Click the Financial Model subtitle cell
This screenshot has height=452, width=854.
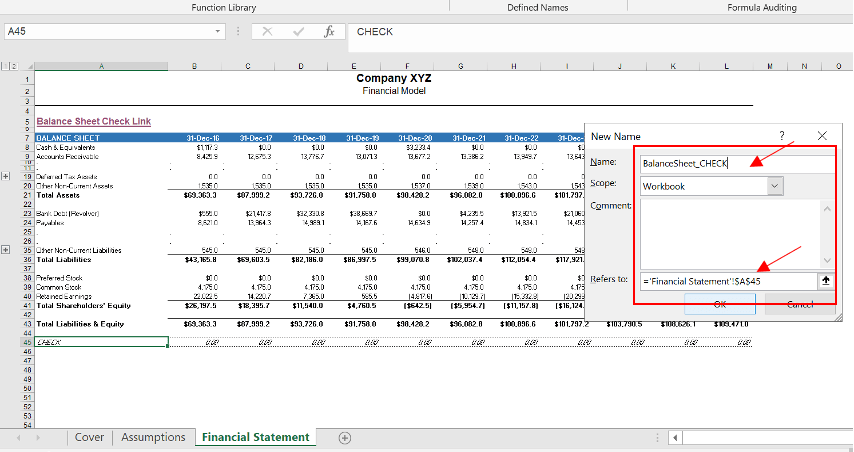pyautogui.click(x=394, y=91)
